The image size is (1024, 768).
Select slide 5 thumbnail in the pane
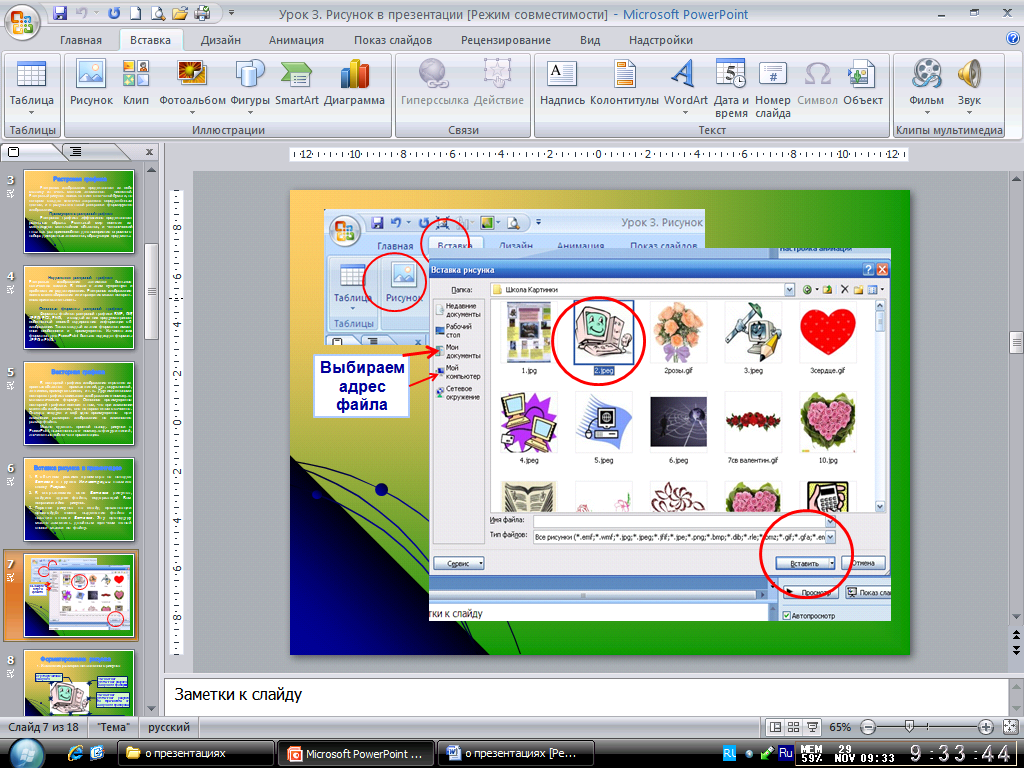click(79, 403)
